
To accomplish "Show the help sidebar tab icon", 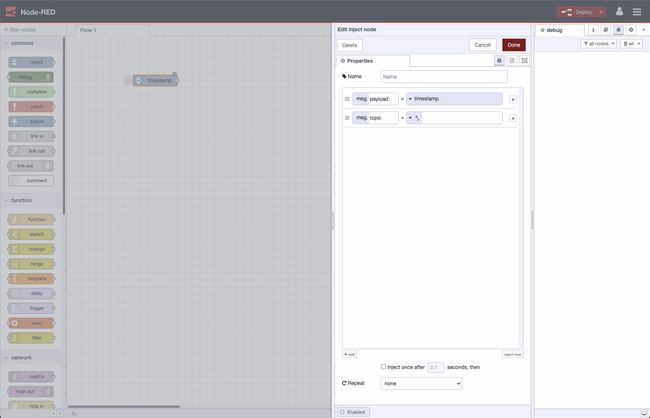I will (x=606, y=30).
